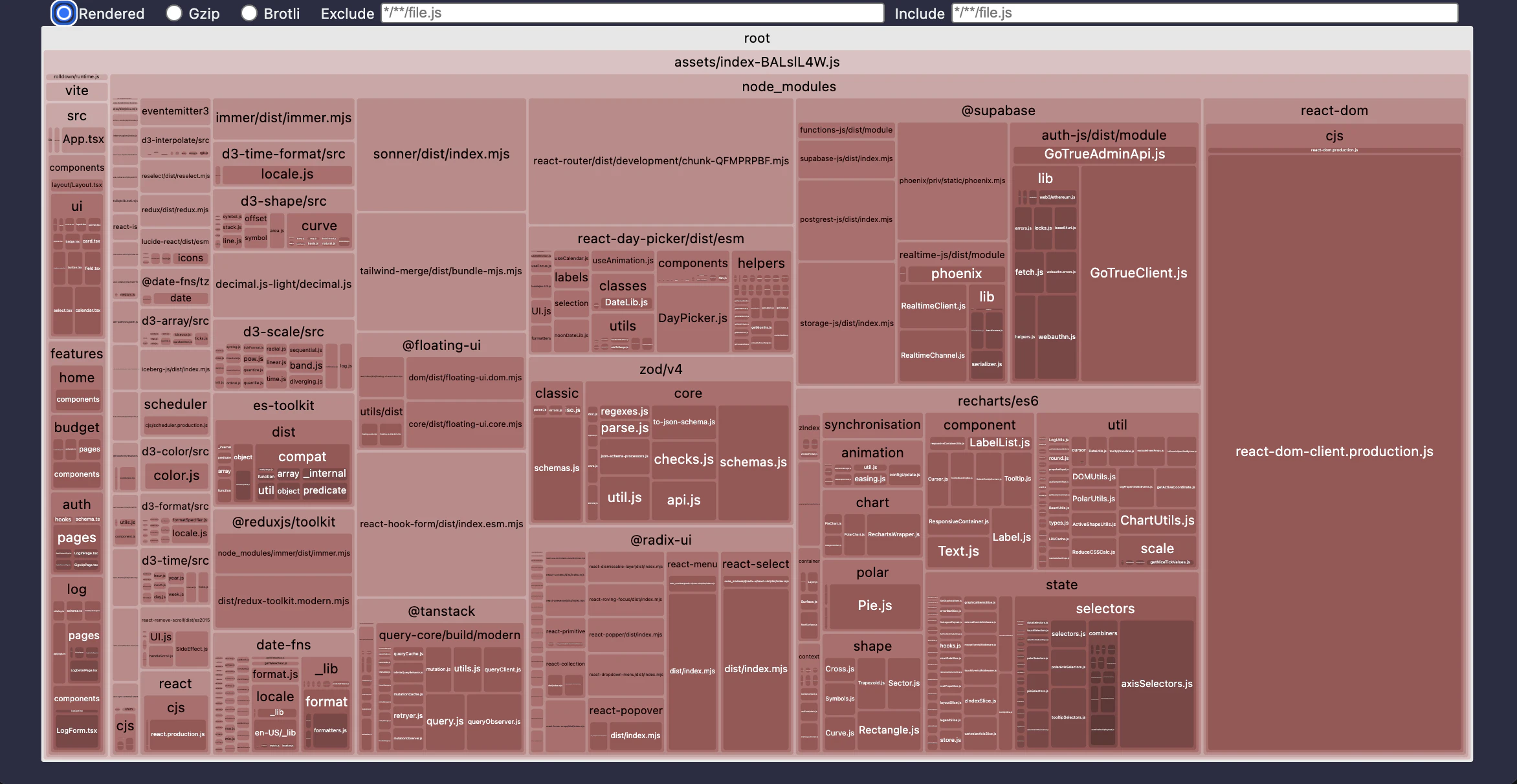
Task: Click the ChartUtils.js block
Action: [1157, 520]
